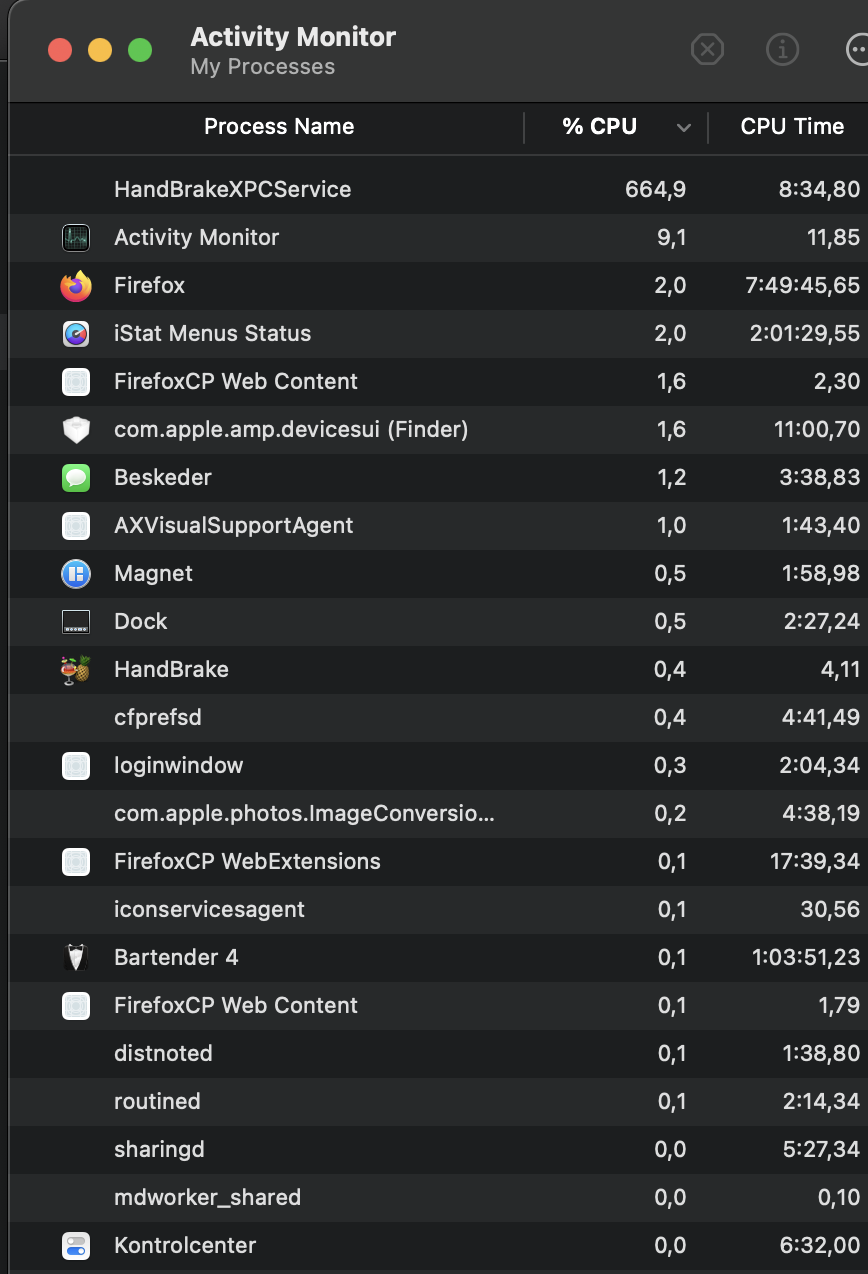Select the HandBrakeXPCService process row
This screenshot has width=868, height=1274.
[438, 189]
